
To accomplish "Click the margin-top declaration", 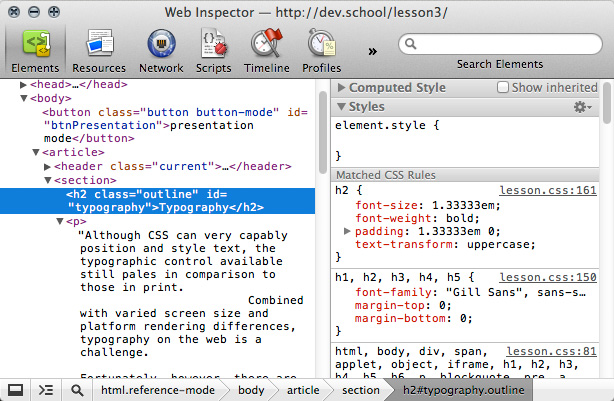I will [403, 305].
